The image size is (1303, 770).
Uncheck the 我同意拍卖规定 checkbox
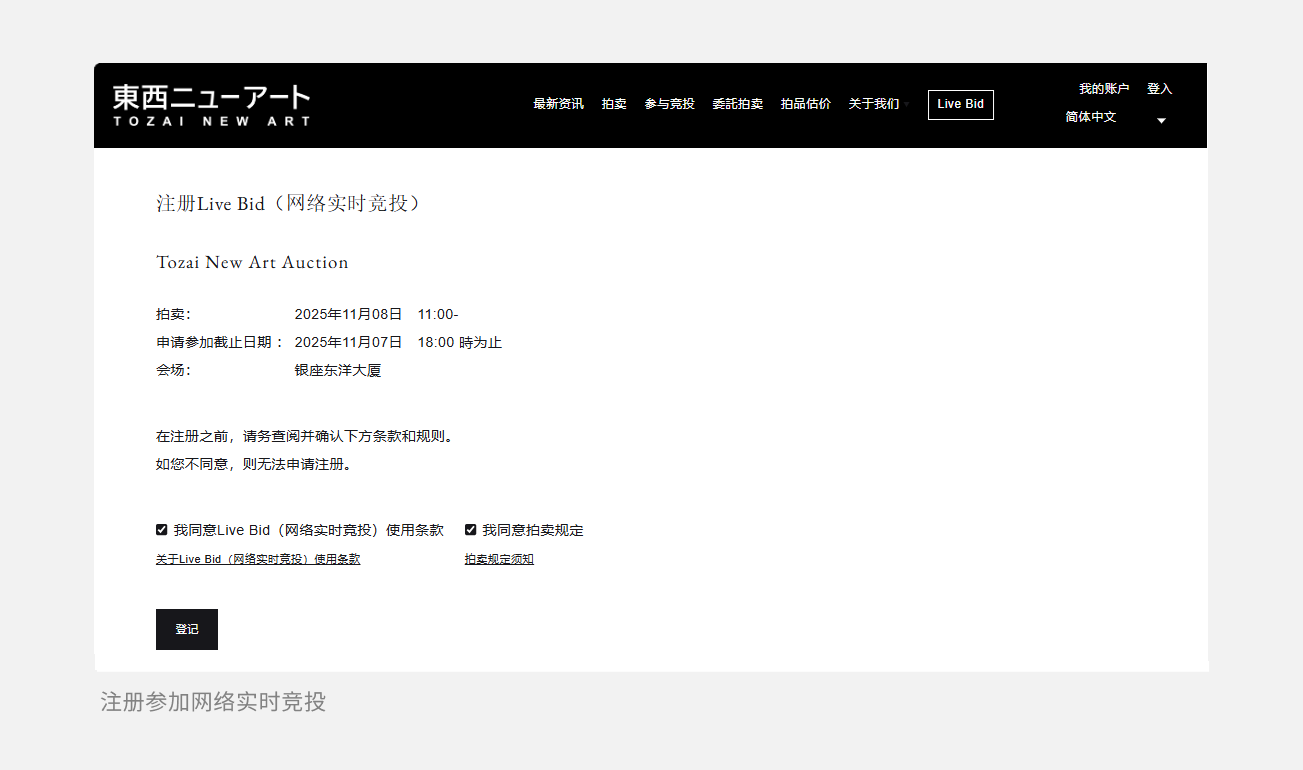pyautogui.click(x=471, y=530)
